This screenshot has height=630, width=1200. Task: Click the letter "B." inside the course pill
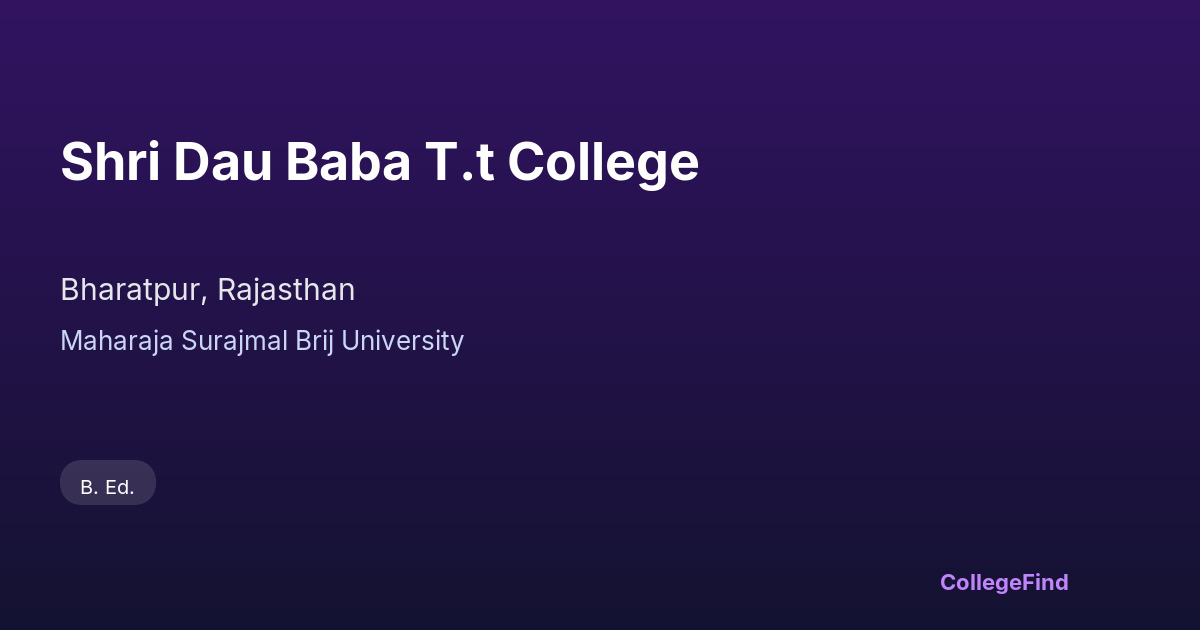(89, 488)
